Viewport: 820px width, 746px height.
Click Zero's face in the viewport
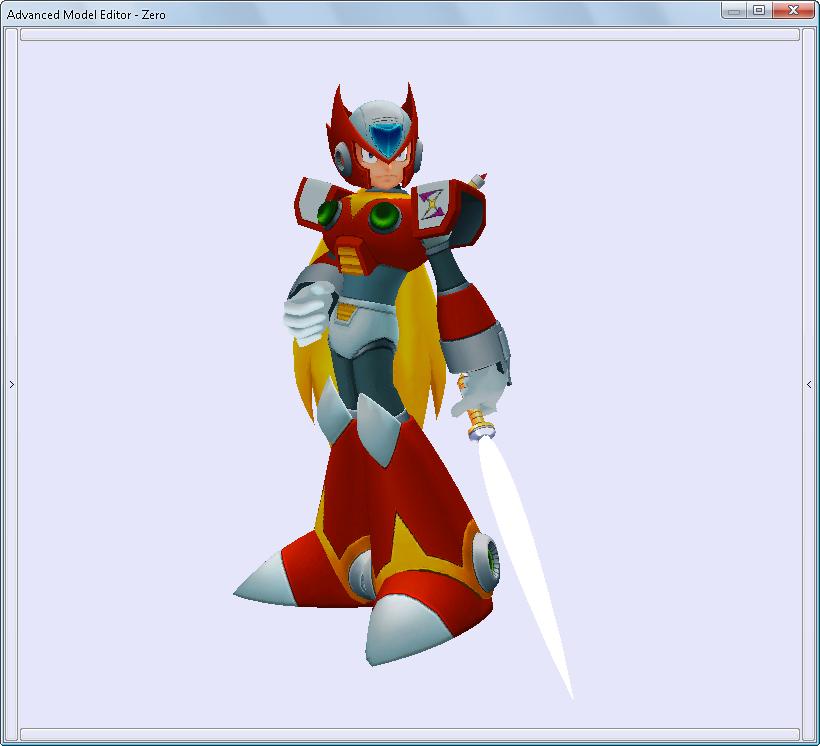click(x=384, y=172)
